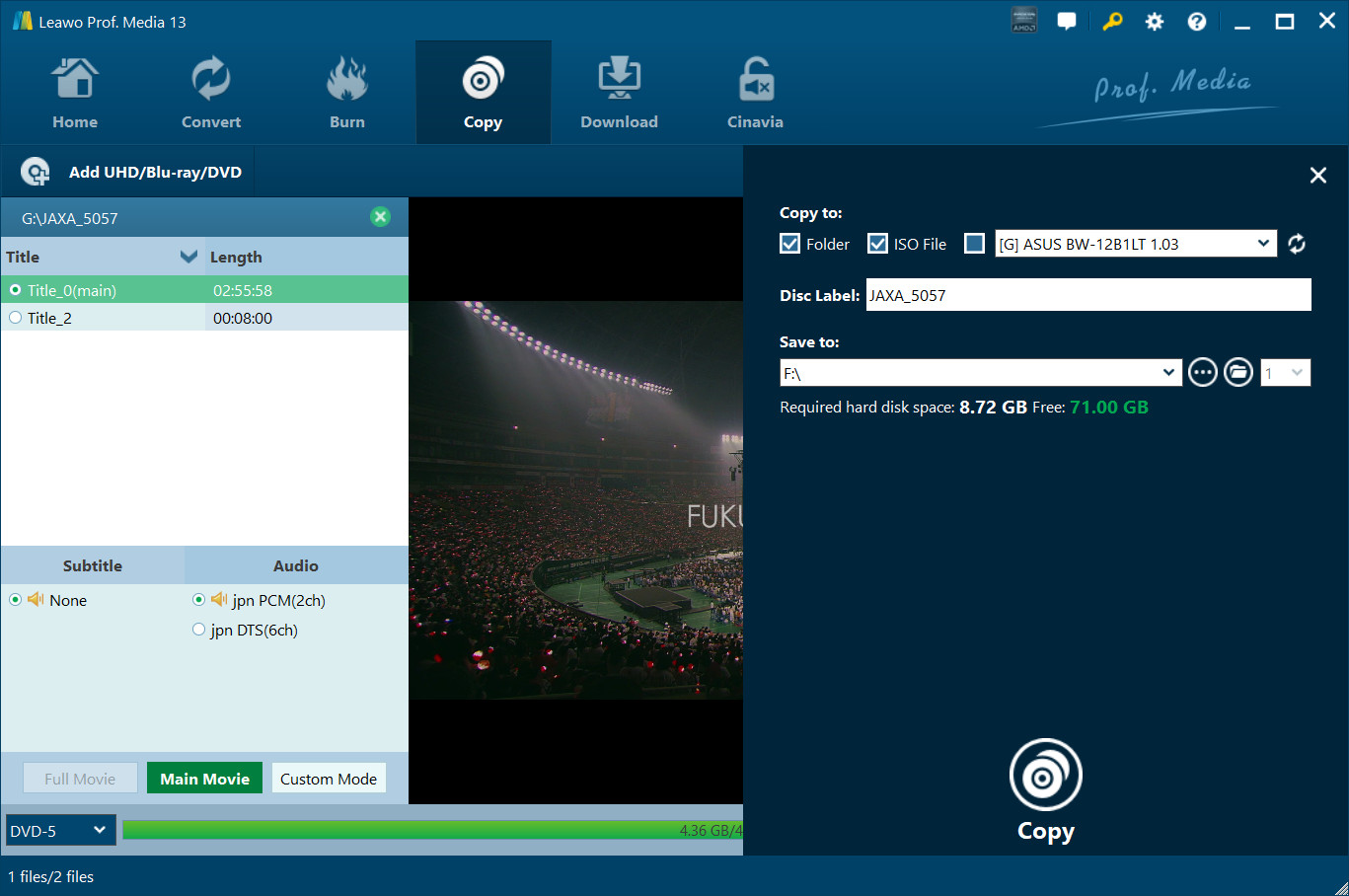The image size is (1349, 896).
Task: Open the settings gear
Action: click(x=1155, y=22)
